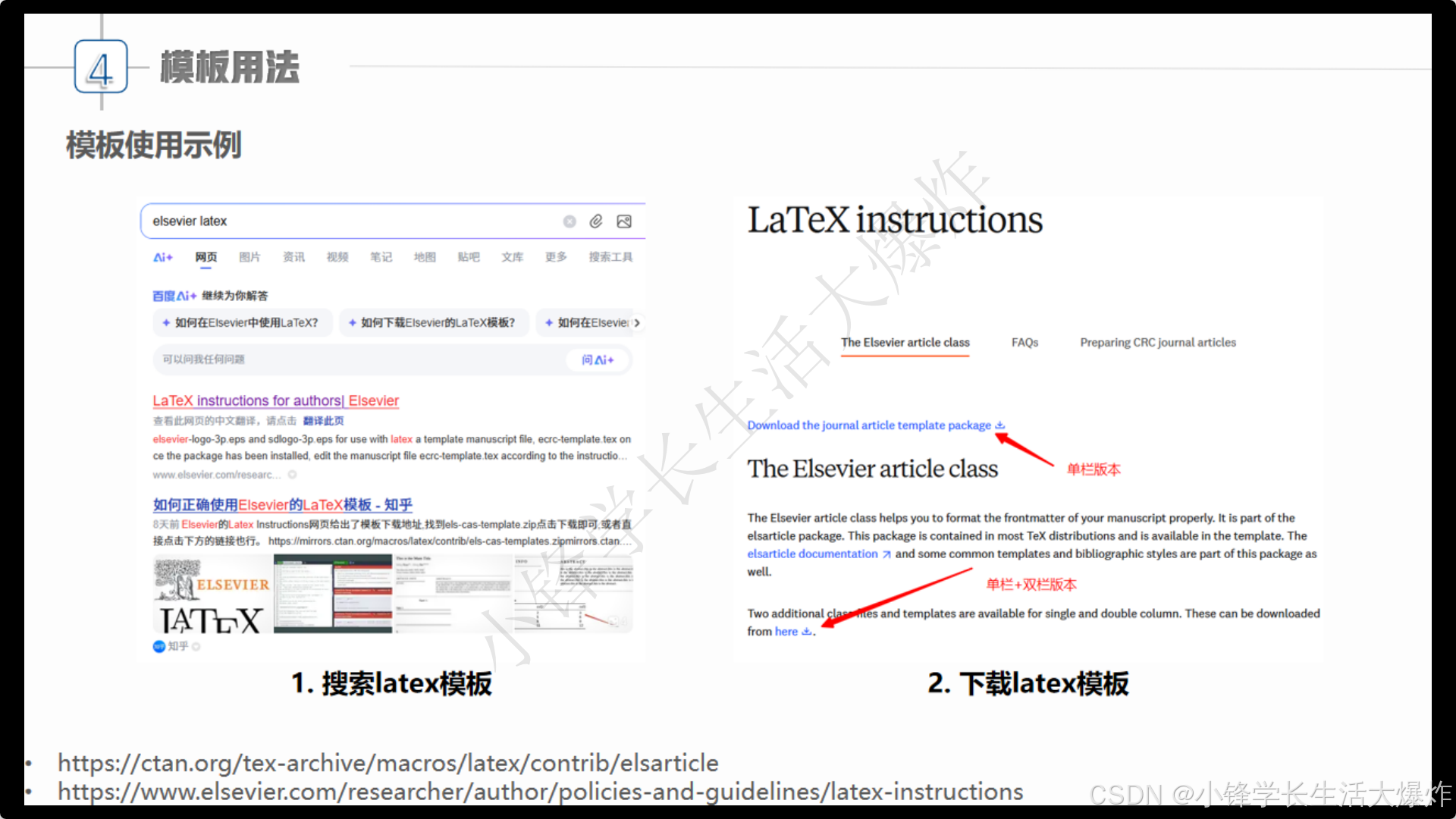Switch to the 图片 tab
Viewport: 1456px width, 819px height.
pos(249,257)
